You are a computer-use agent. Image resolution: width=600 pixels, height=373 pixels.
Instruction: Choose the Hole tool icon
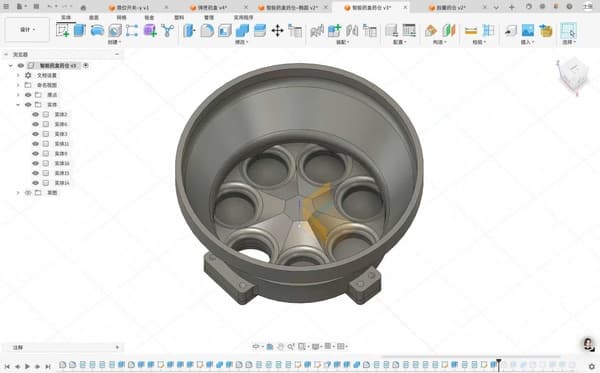115,30
